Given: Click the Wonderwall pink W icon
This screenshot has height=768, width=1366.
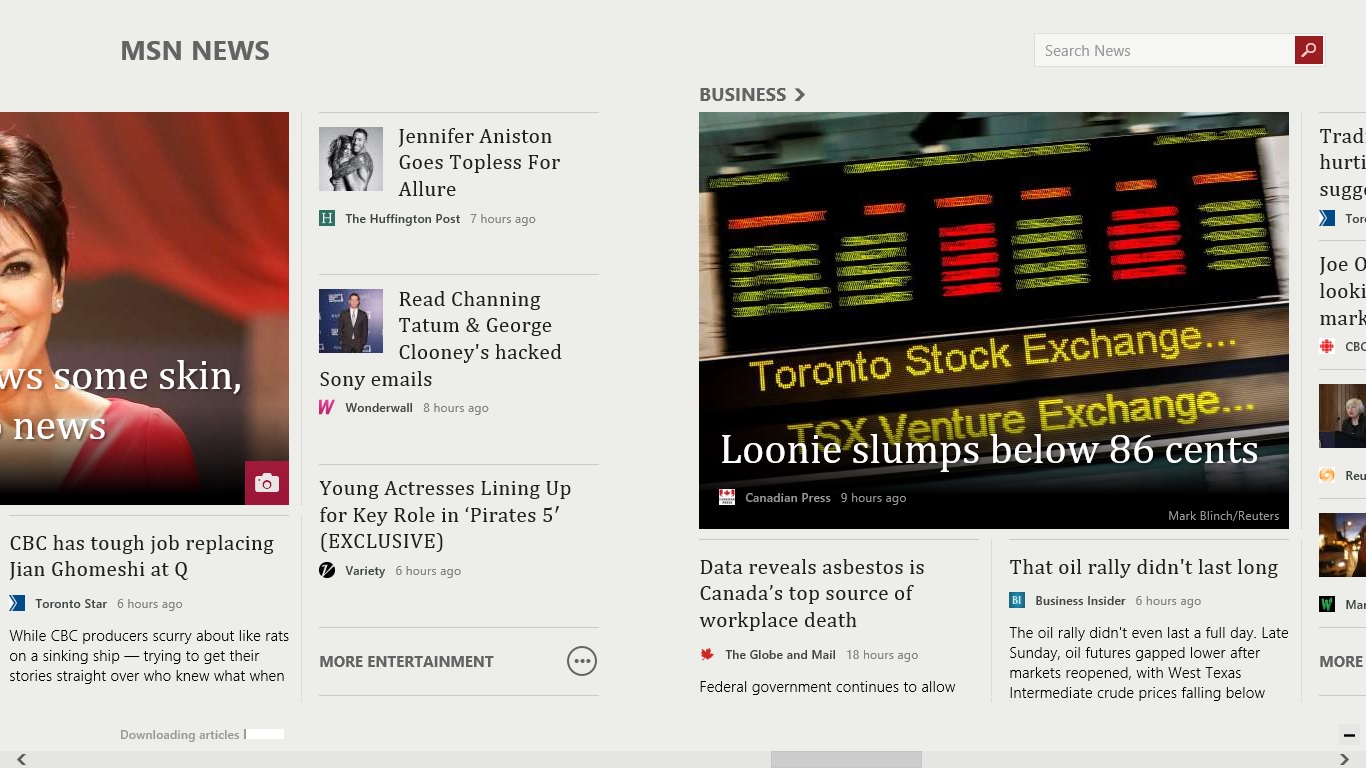Looking at the screenshot, I should 327,407.
